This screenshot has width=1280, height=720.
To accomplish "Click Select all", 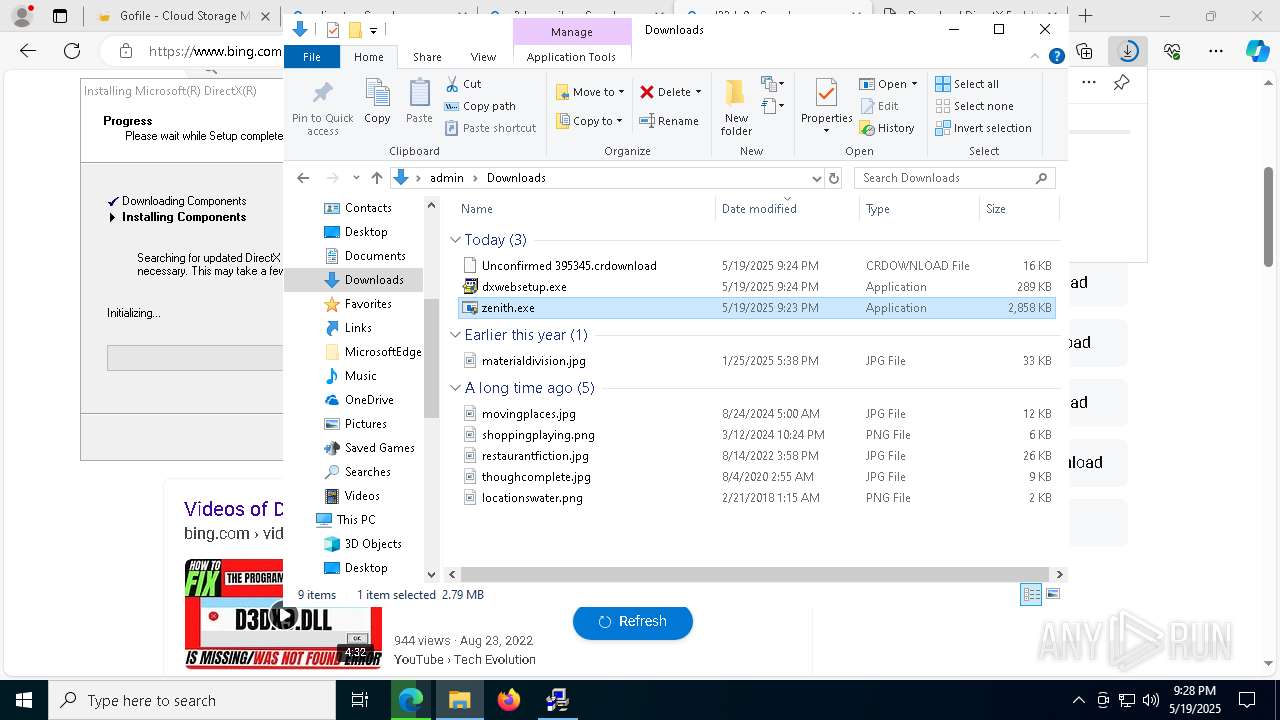I will 967,84.
